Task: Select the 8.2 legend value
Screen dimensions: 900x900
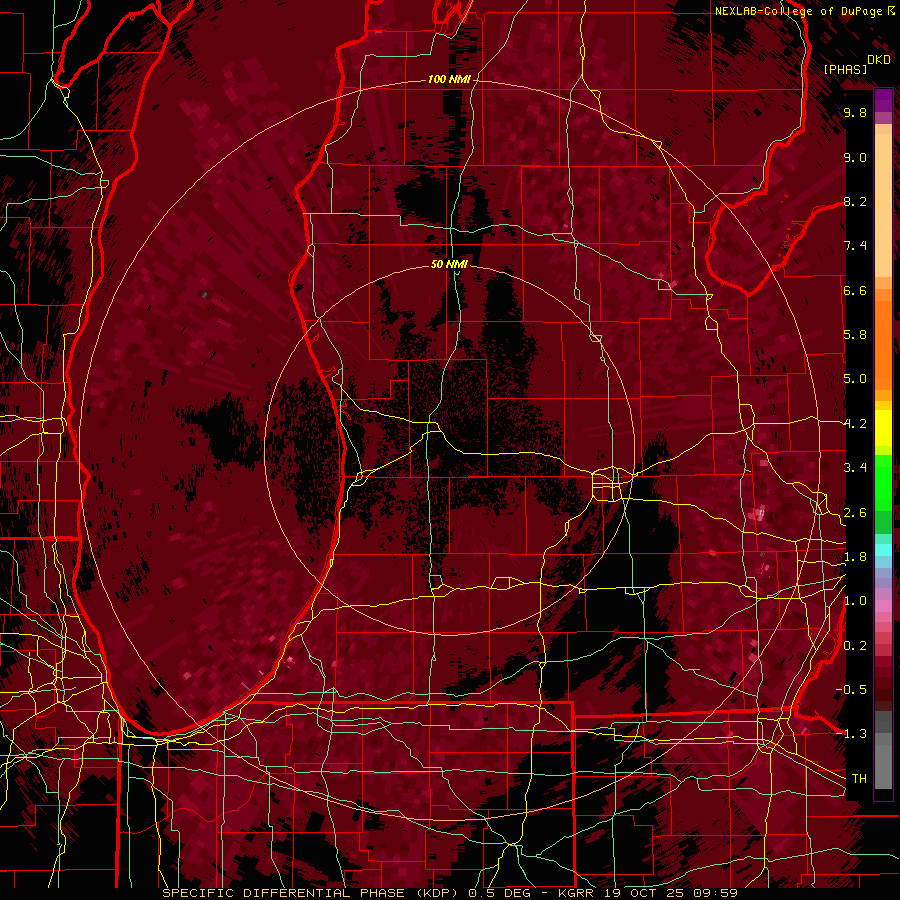Action: pyautogui.click(x=855, y=201)
